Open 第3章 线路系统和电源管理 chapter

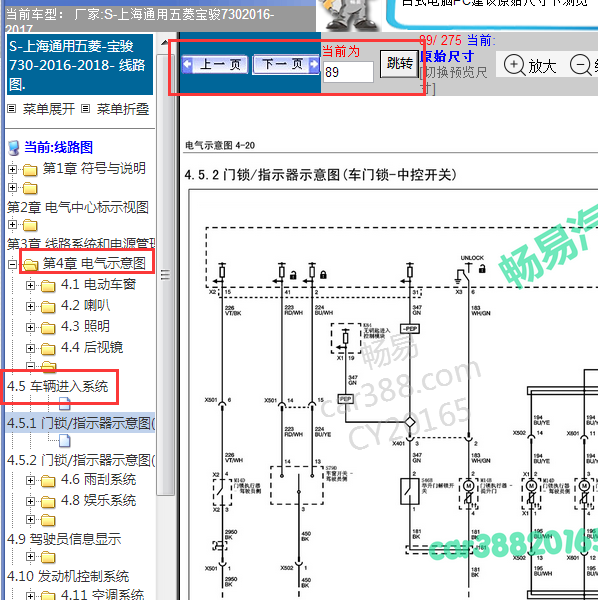tap(81, 243)
